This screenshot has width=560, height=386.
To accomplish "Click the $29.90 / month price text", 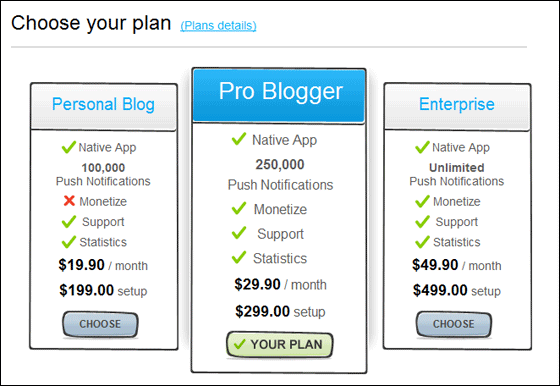I will point(280,285).
